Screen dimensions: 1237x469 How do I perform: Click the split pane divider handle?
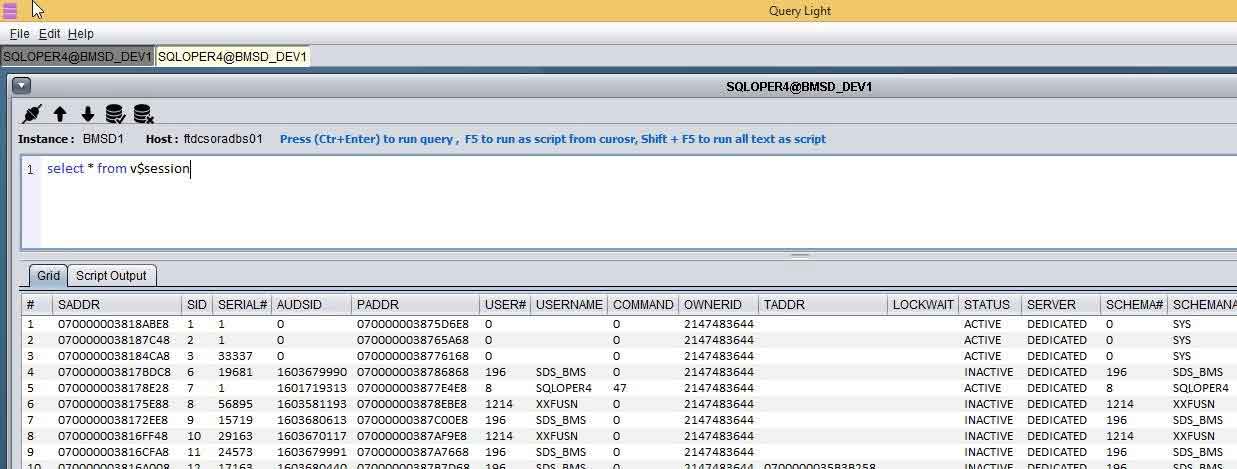tap(799, 255)
